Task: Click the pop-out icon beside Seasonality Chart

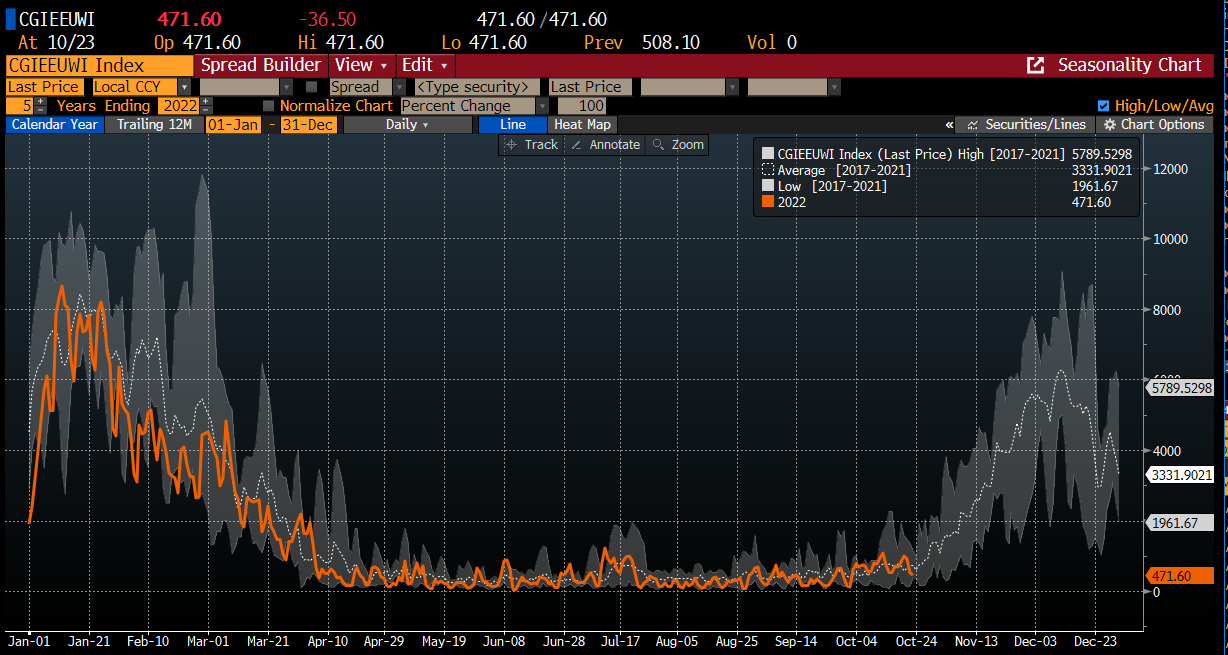Action: (1037, 65)
